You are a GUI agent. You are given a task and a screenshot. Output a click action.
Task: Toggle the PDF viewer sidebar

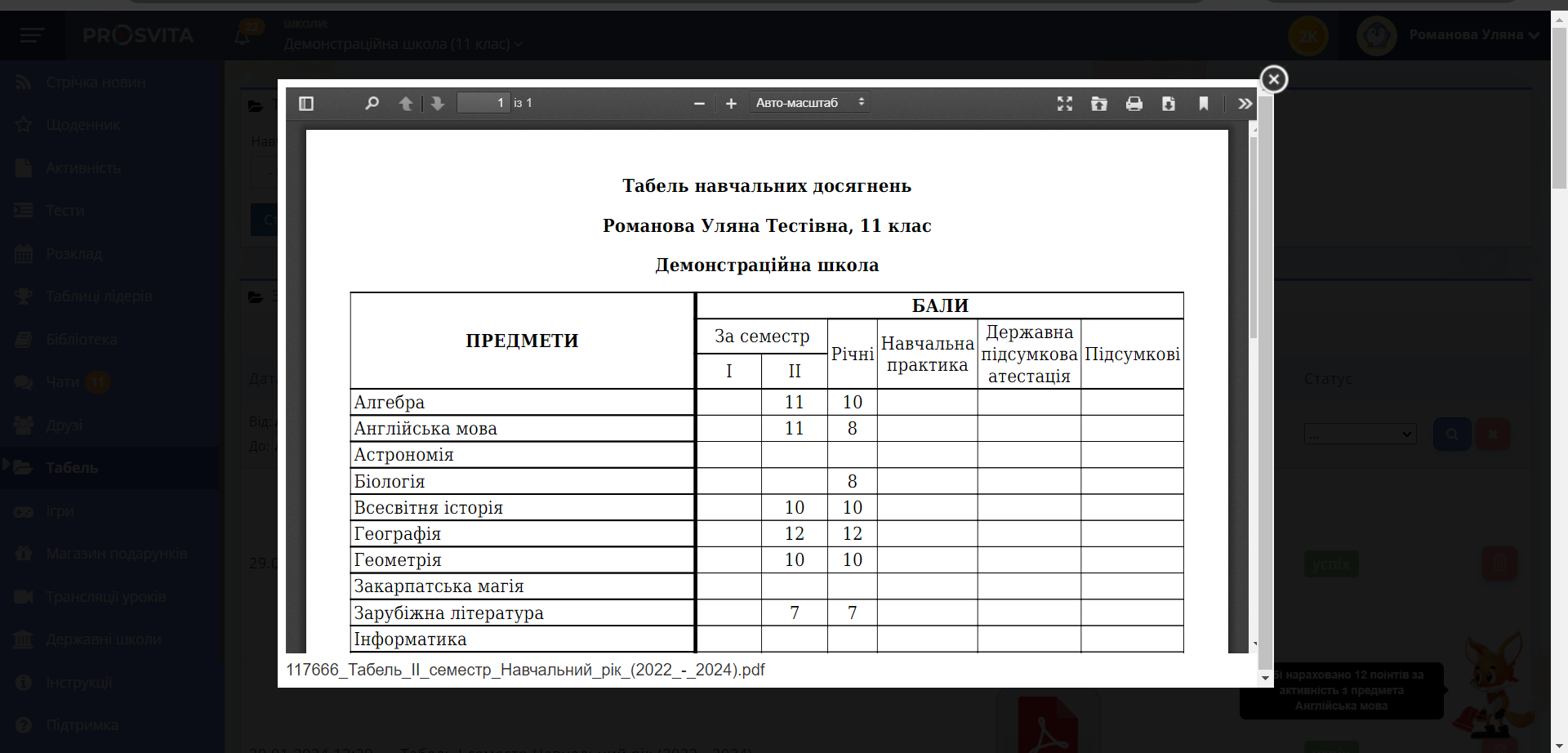coord(306,104)
